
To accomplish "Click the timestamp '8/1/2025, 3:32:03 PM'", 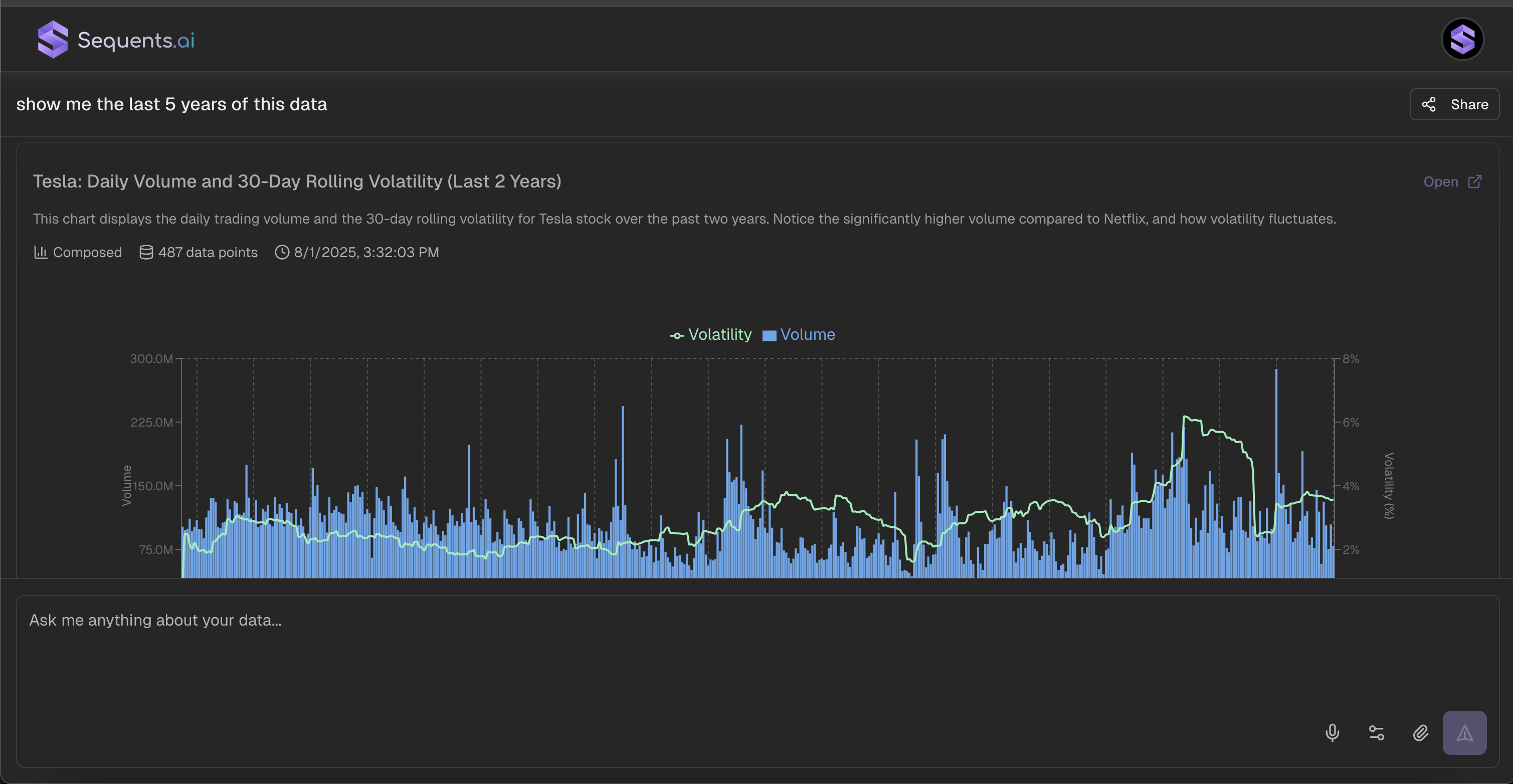I will pyautogui.click(x=366, y=252).
